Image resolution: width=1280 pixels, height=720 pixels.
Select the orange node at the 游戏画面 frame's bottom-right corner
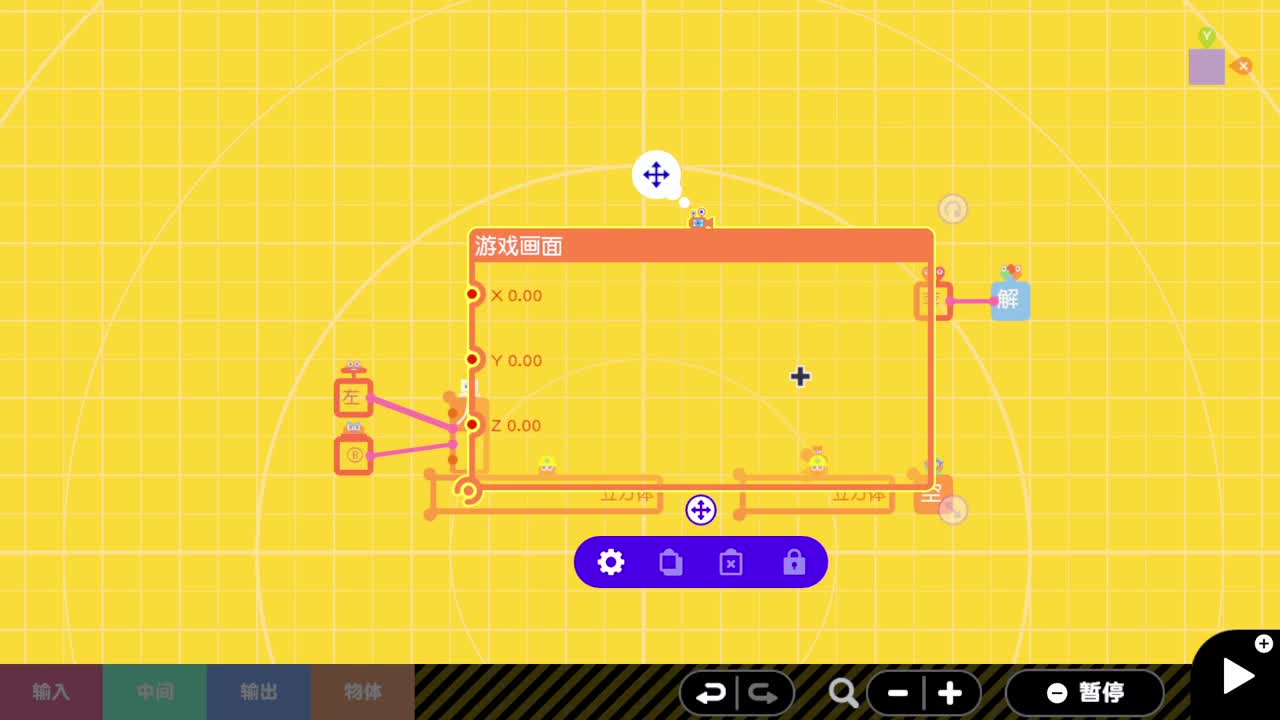pyautogui.click(x=932, y=494)
